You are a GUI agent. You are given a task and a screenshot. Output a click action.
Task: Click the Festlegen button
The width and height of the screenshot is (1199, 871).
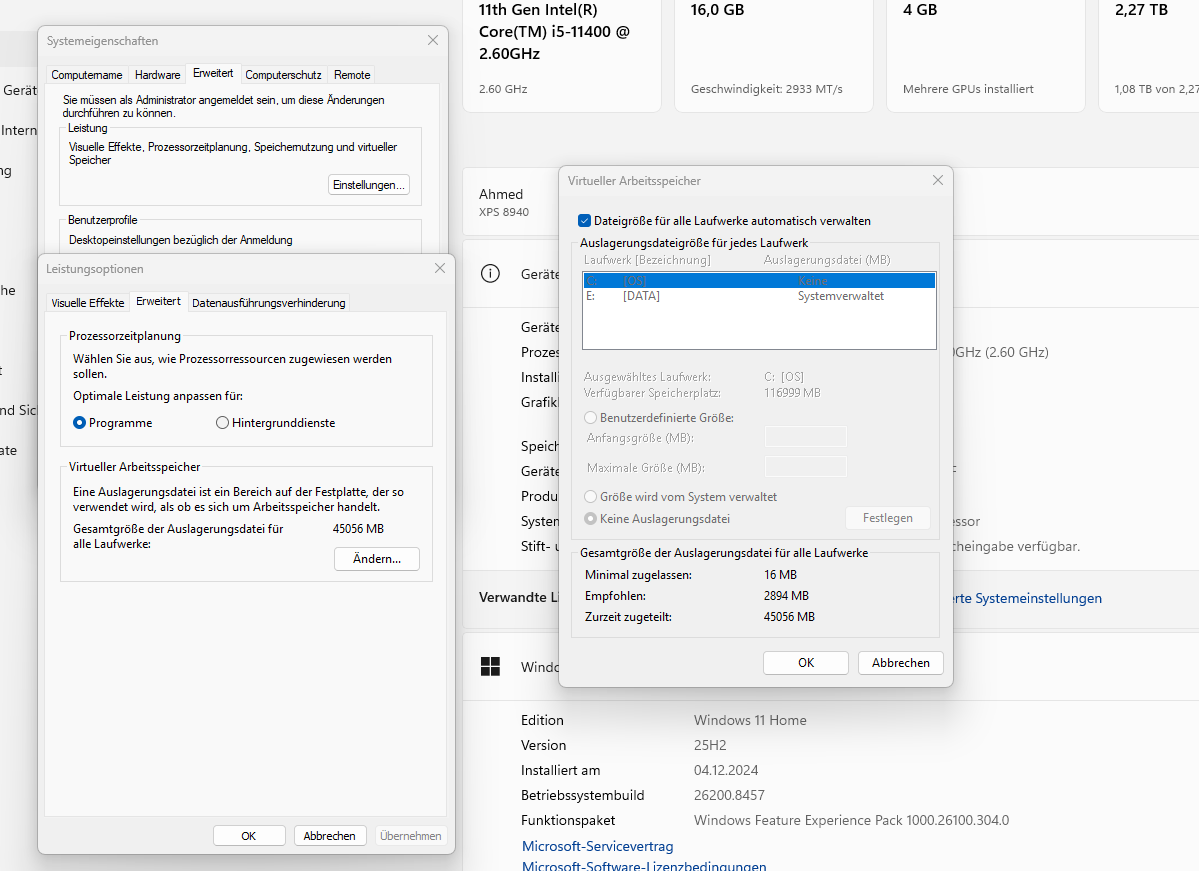[888, 518]
